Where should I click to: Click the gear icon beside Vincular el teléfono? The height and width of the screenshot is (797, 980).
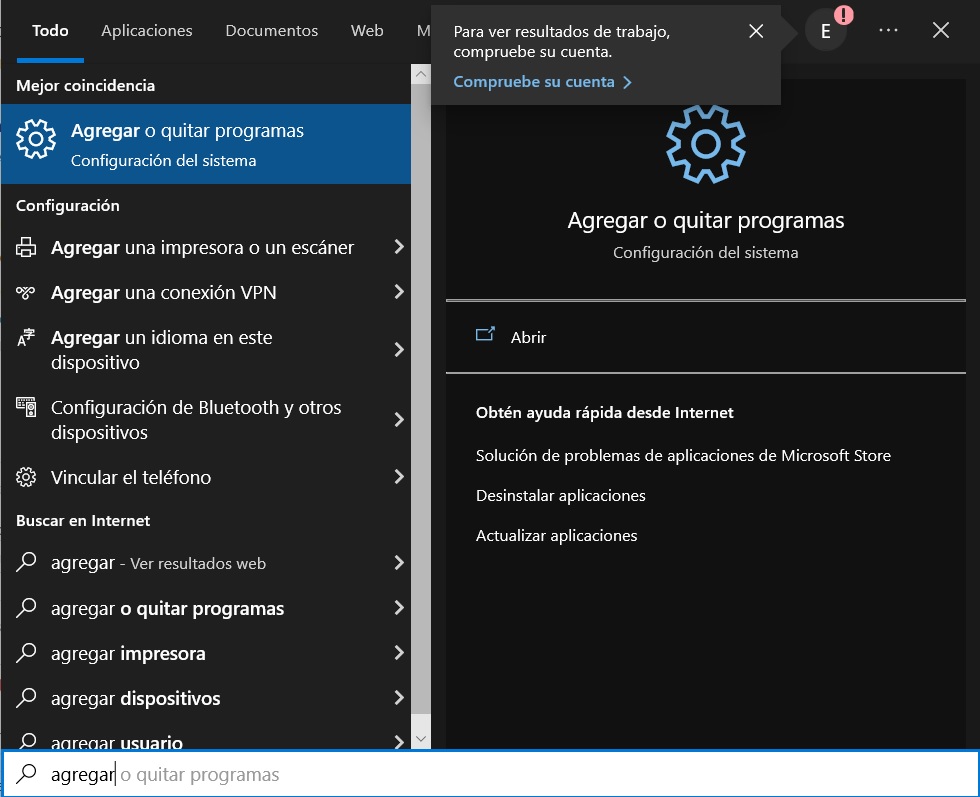(26, 478)
